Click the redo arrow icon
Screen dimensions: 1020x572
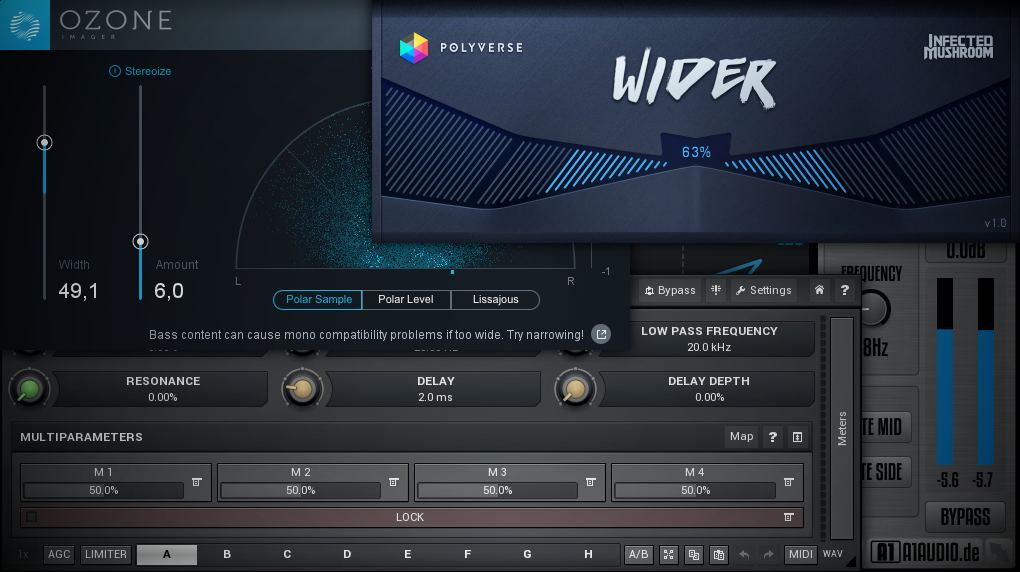coord(769,554)
